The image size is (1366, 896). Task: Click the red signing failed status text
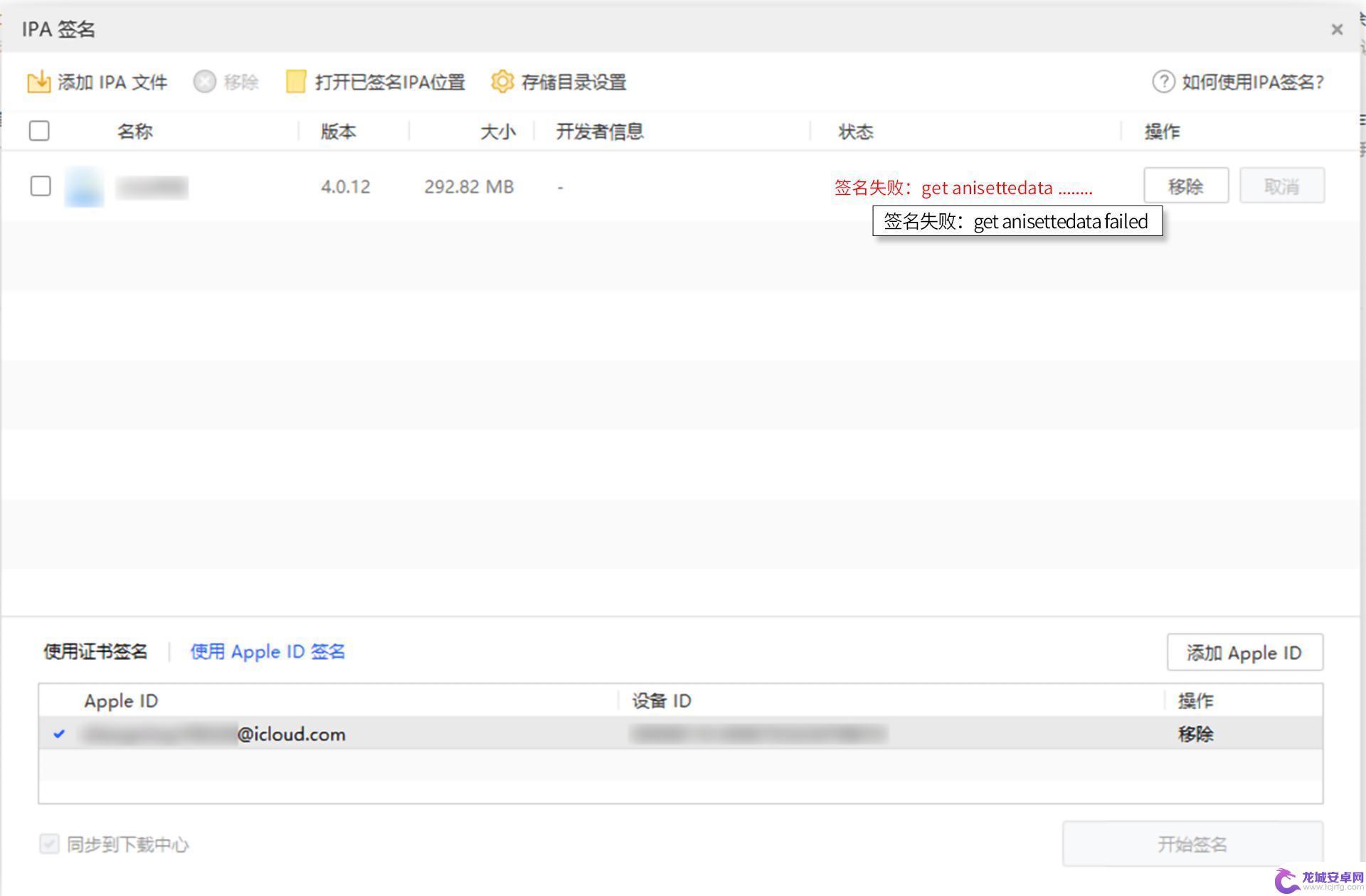(x=963, y=188)
